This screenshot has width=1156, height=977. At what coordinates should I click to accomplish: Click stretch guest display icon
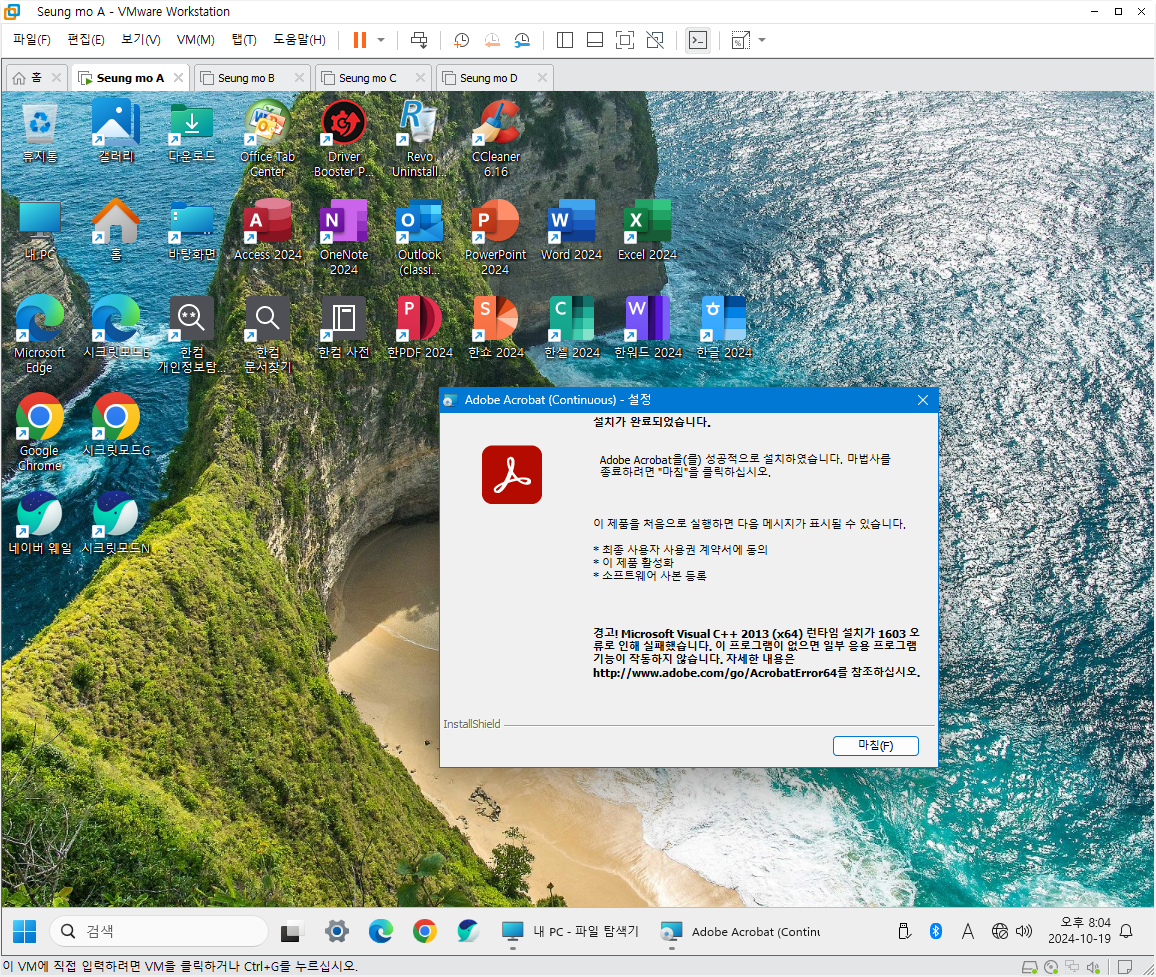click(740, 40)
